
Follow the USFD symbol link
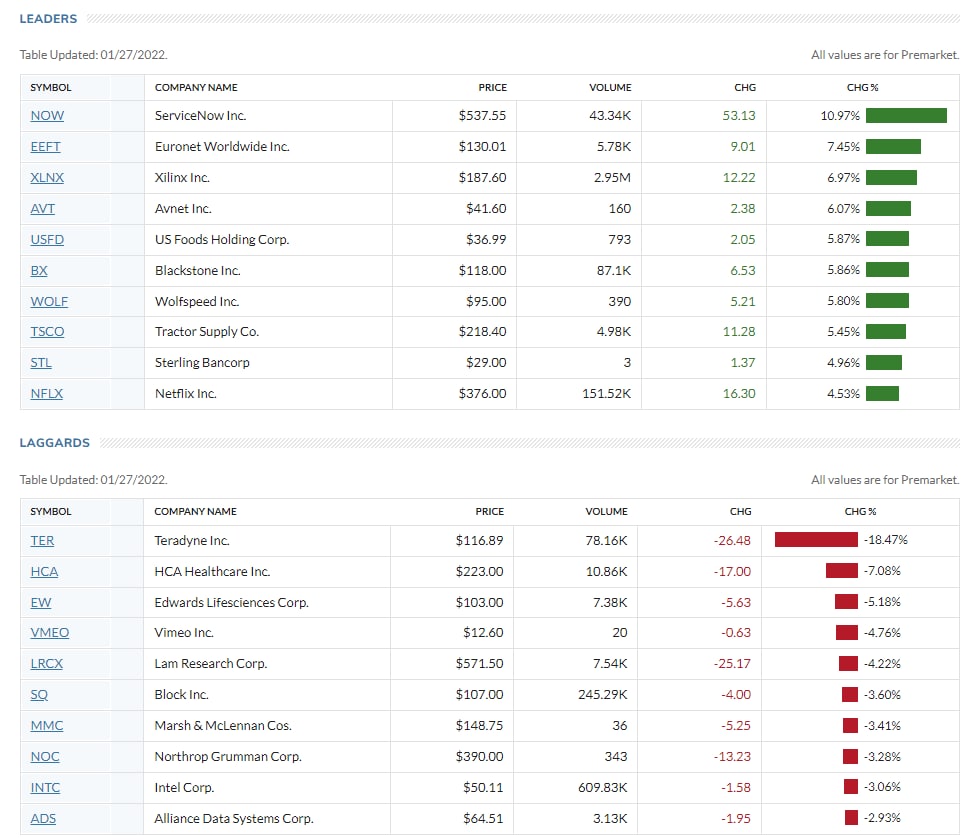(47, 239)
